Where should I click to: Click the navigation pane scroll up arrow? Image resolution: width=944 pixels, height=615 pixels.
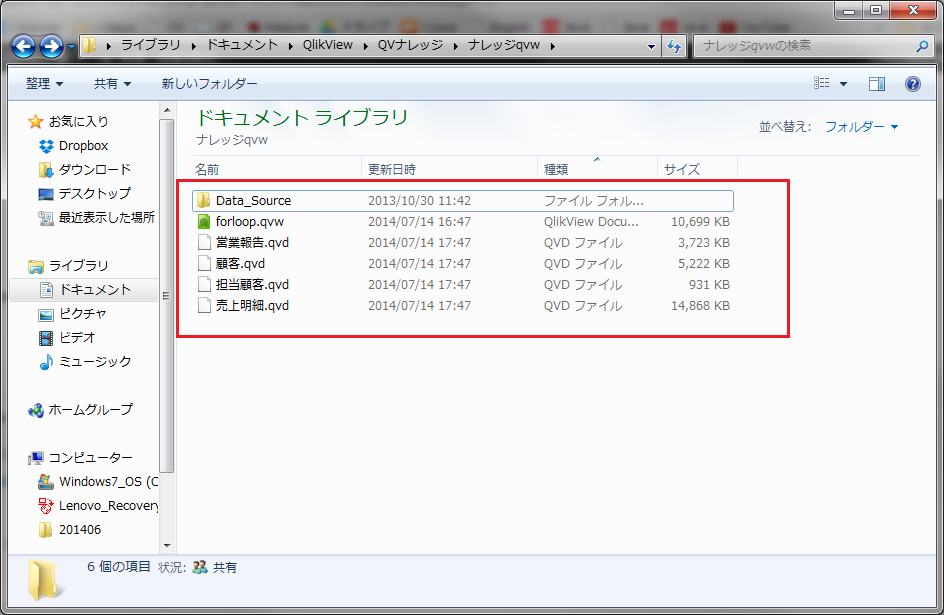167,110
